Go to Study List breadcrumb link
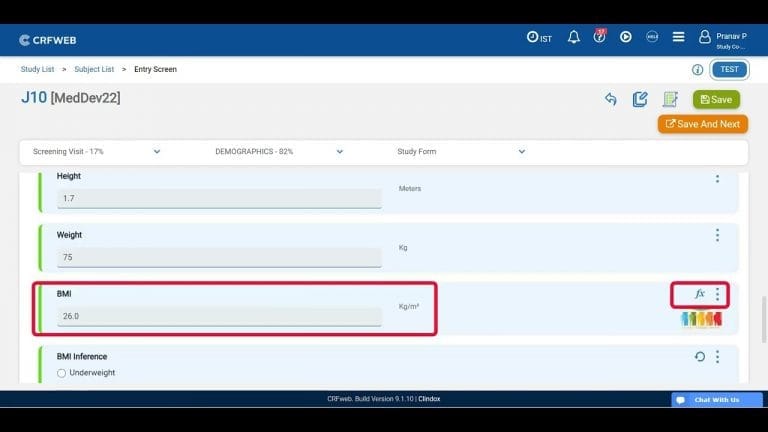Screen dimensions: 768x432 [37, 70]
